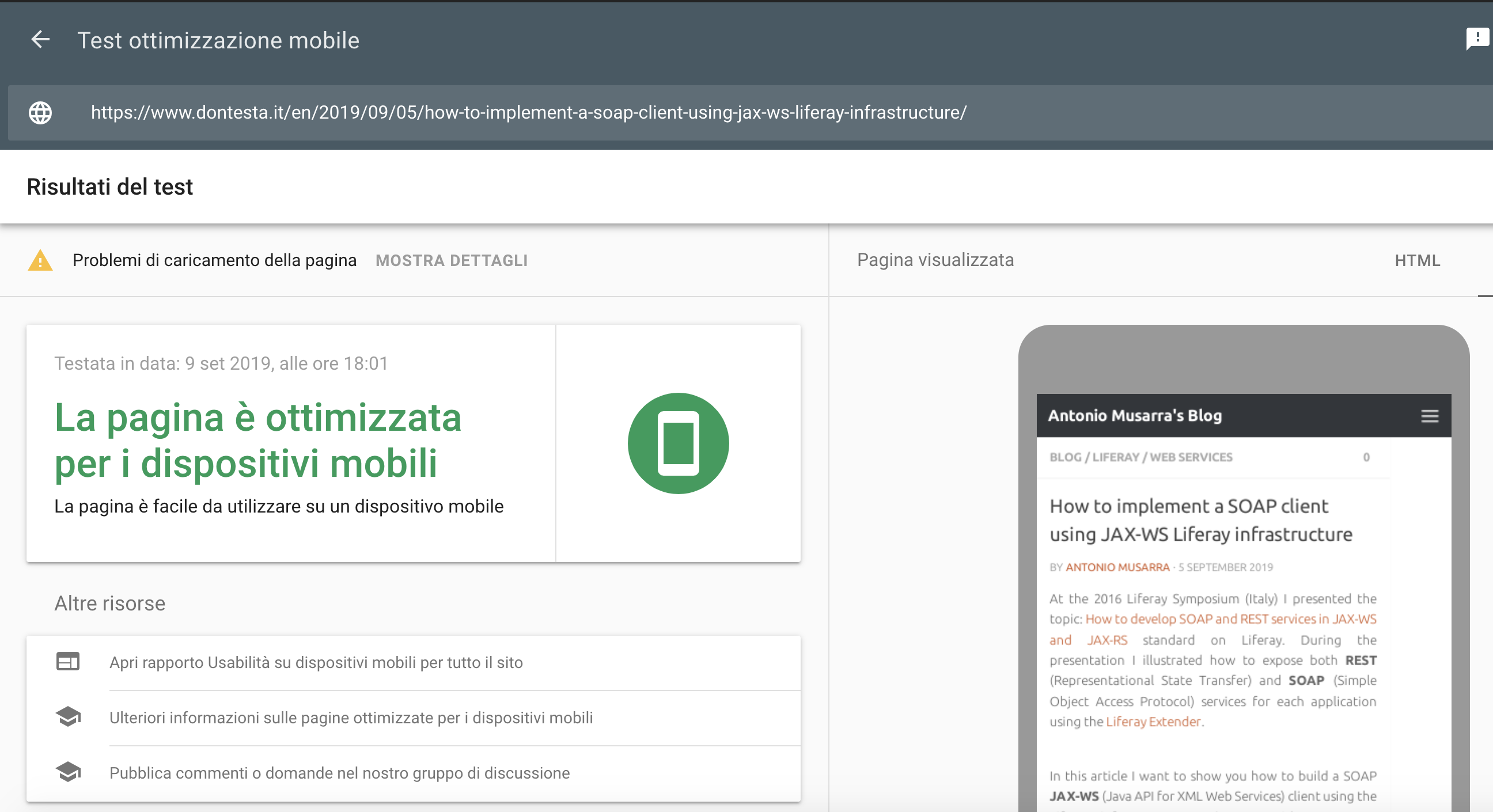Open the hamburger menu in blog preview

(x=1429, y=416)
